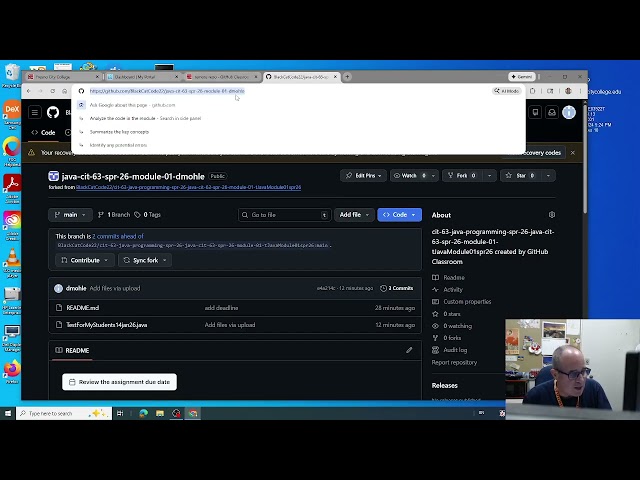This screenshot has height=480, width=640.
Task: Switch to the Code repository tab
Action: [44, 132]
